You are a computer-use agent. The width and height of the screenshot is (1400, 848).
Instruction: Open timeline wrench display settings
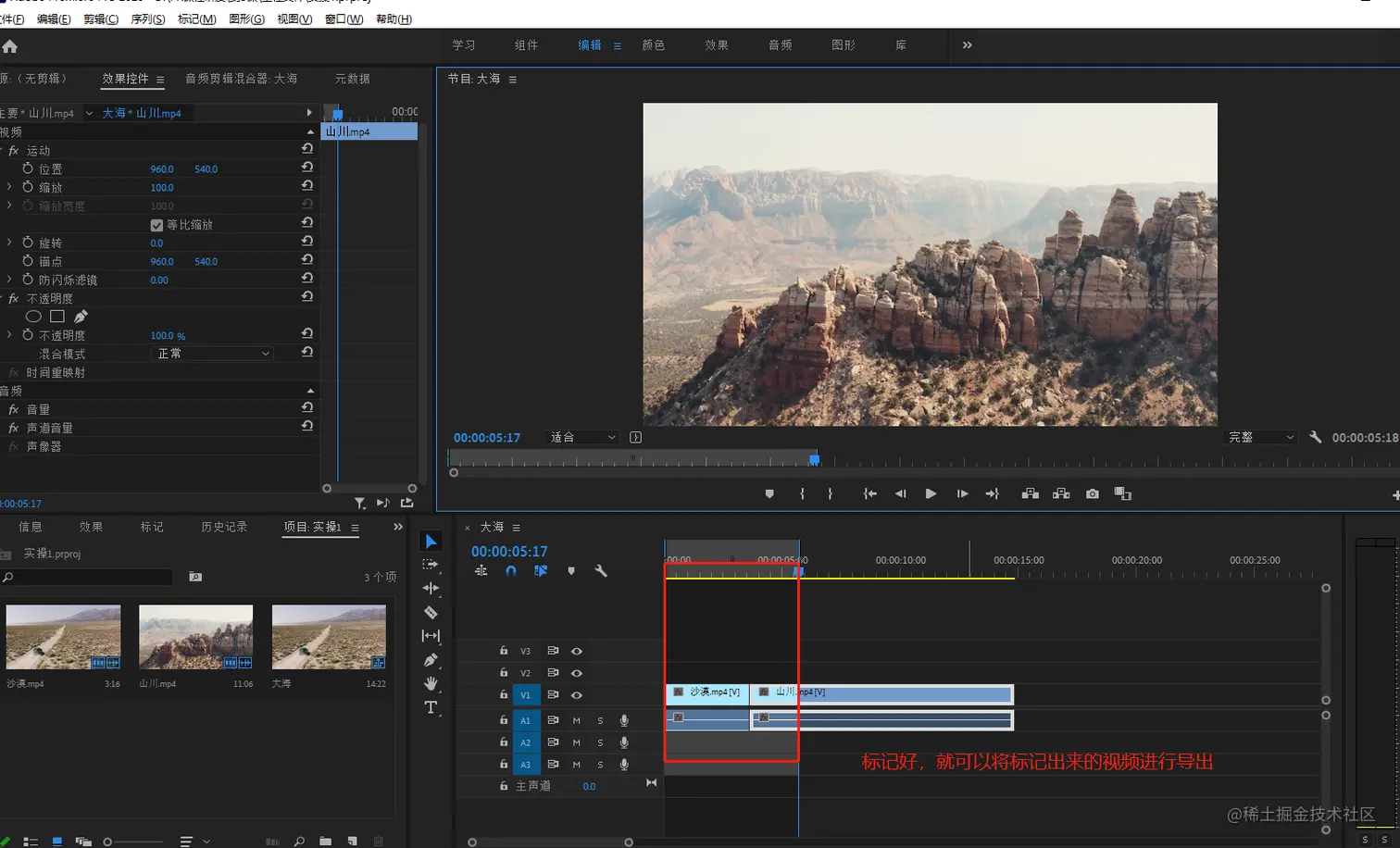[600, 571]
